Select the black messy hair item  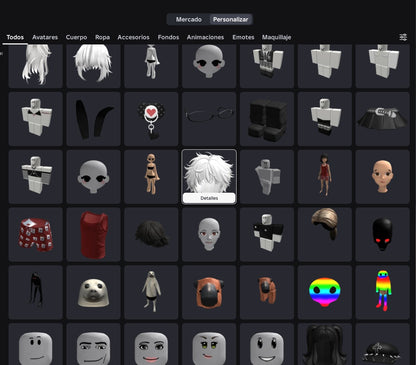click(151, 234)
